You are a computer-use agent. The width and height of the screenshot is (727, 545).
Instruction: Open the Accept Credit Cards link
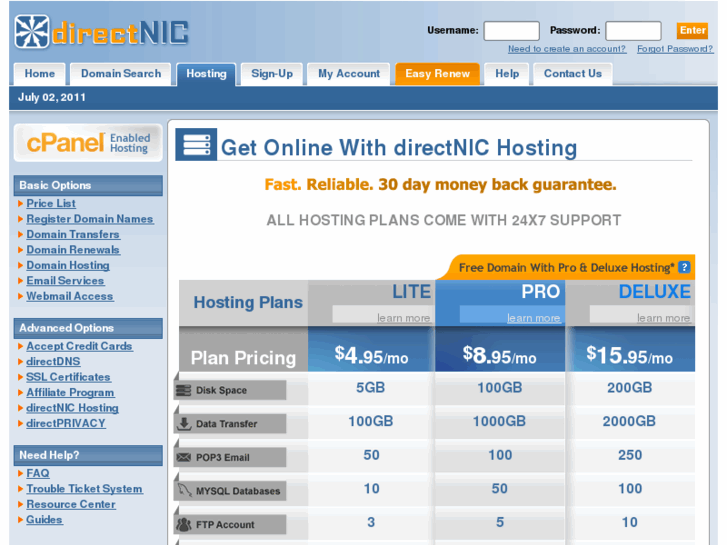79,346
